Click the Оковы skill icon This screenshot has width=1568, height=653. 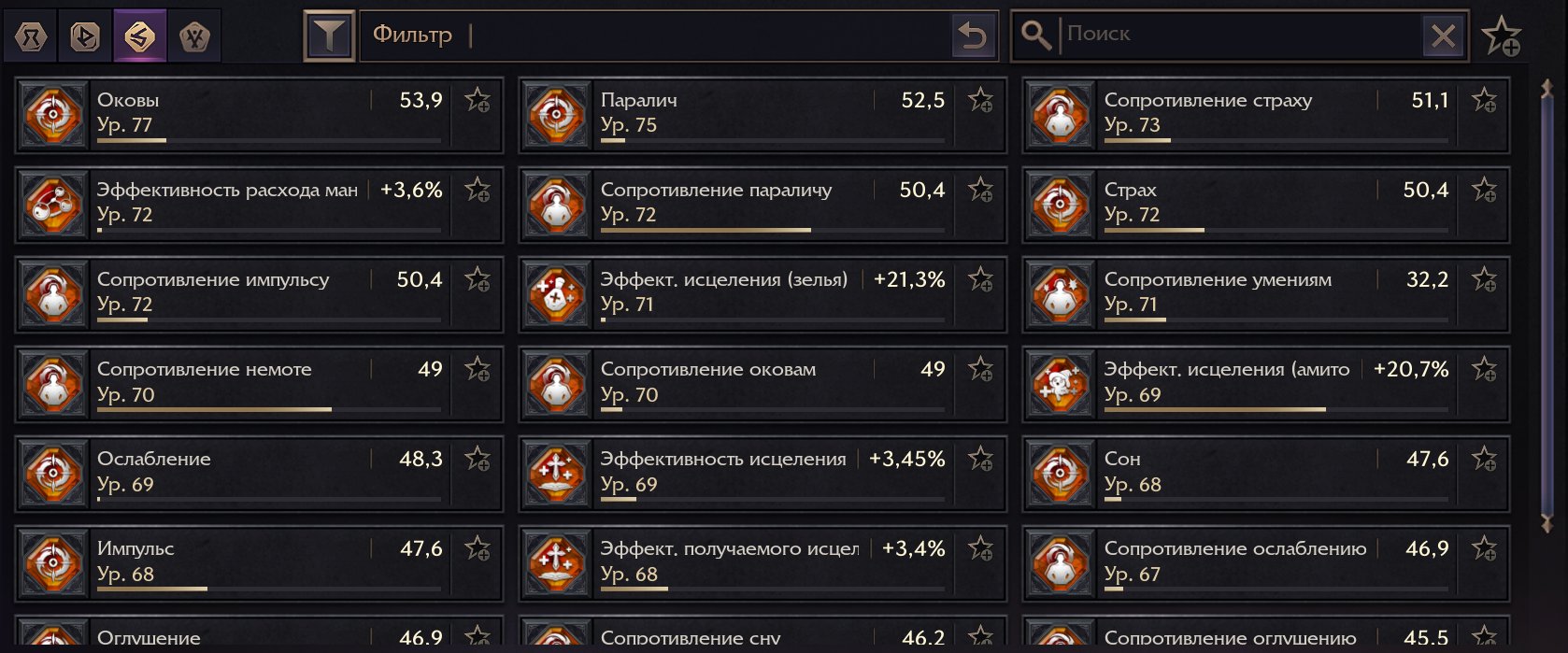(53, 115)
